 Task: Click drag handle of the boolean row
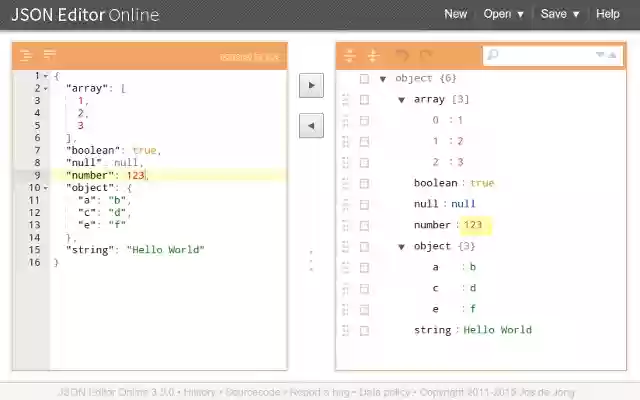tap(346, 183)
